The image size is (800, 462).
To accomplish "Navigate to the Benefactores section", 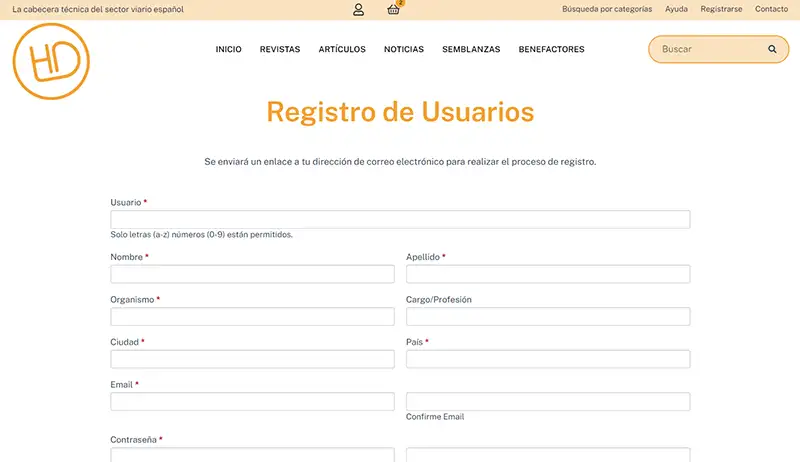I will [551, 49].
